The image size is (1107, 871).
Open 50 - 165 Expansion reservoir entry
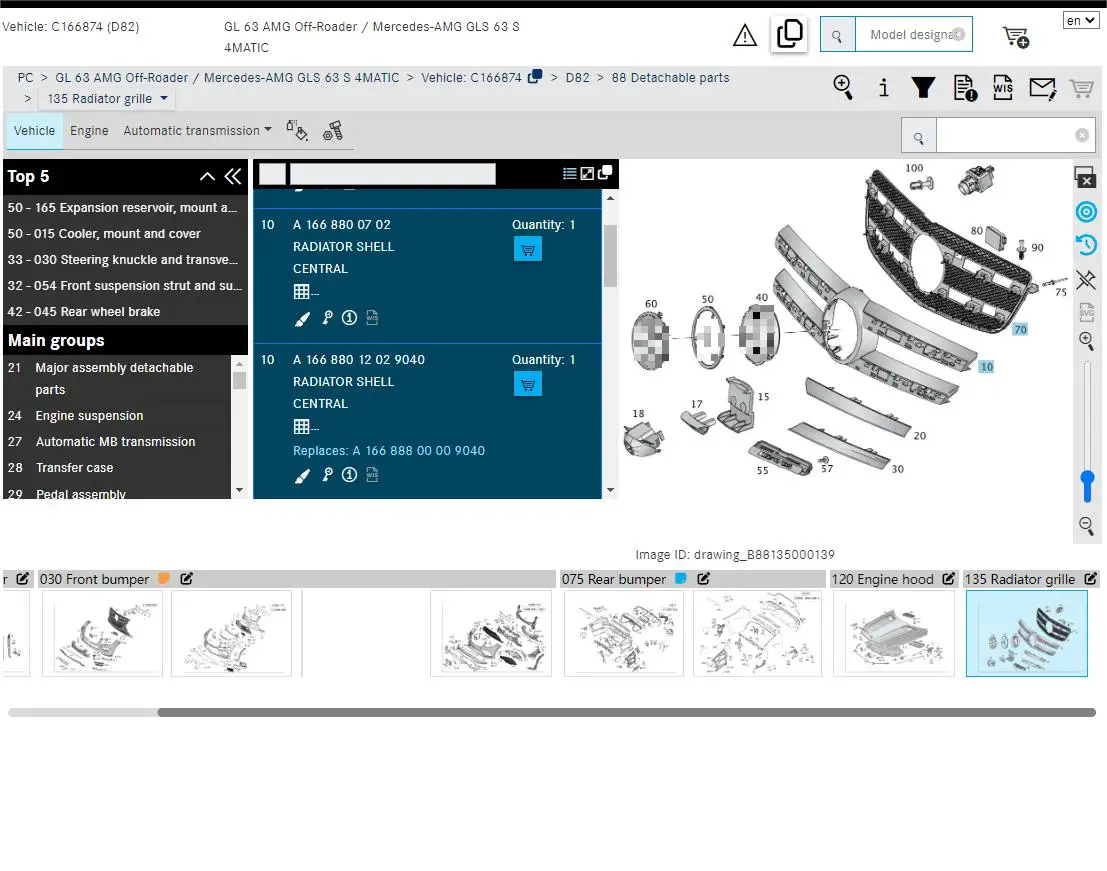[123, 208]
